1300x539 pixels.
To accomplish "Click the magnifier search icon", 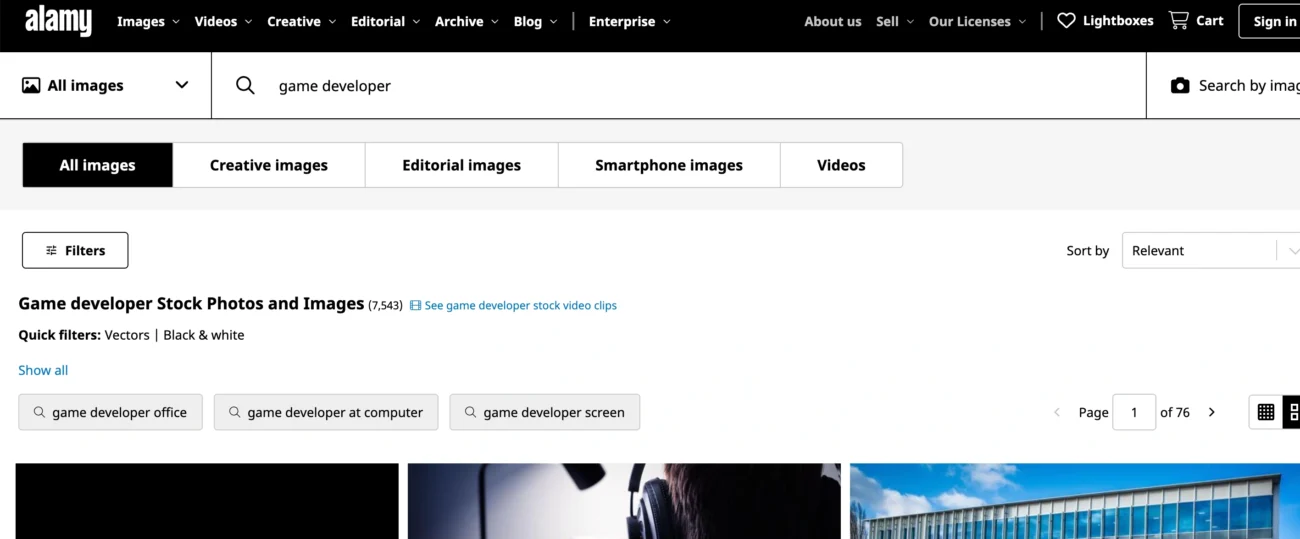I will pyautogui.click(x=245, y=86).
